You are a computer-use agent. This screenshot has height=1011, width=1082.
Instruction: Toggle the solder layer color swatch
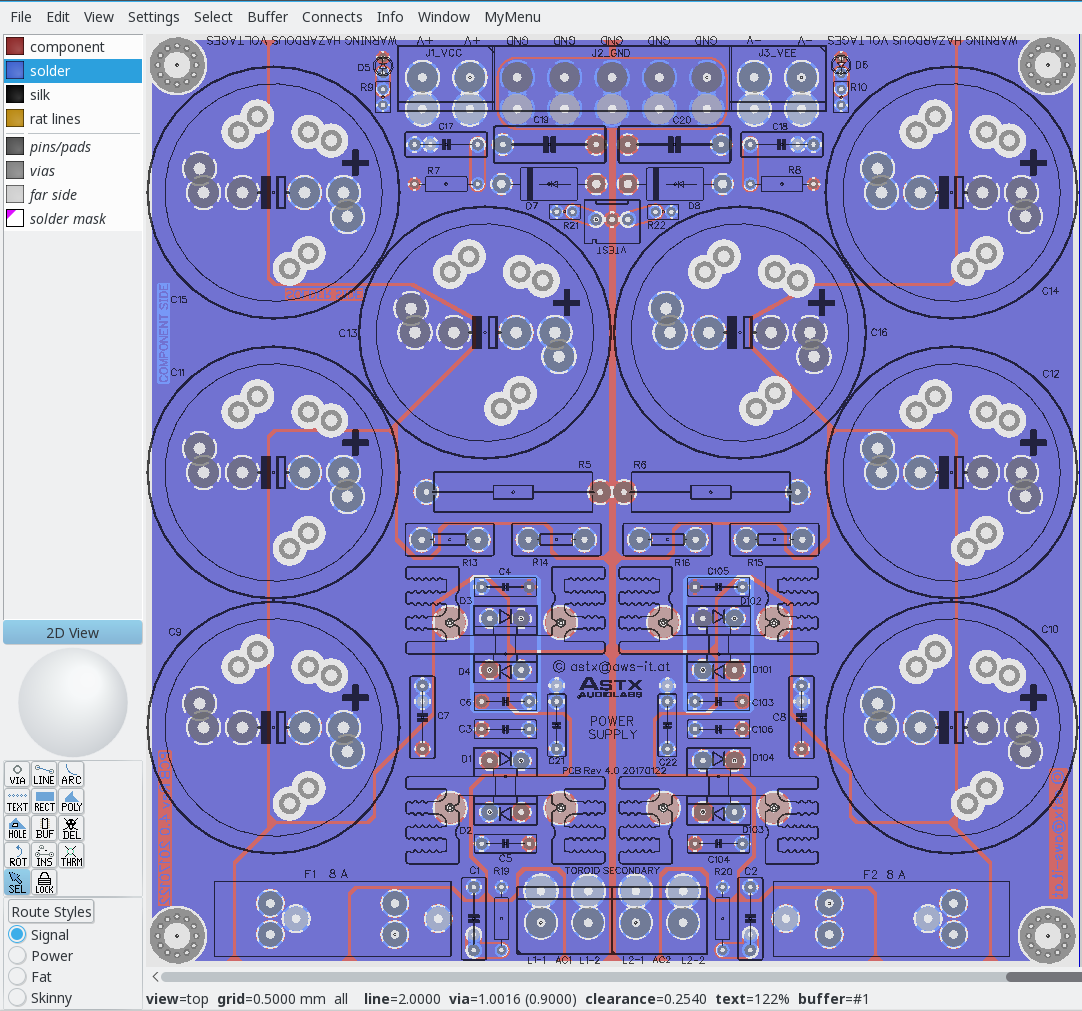15,70
